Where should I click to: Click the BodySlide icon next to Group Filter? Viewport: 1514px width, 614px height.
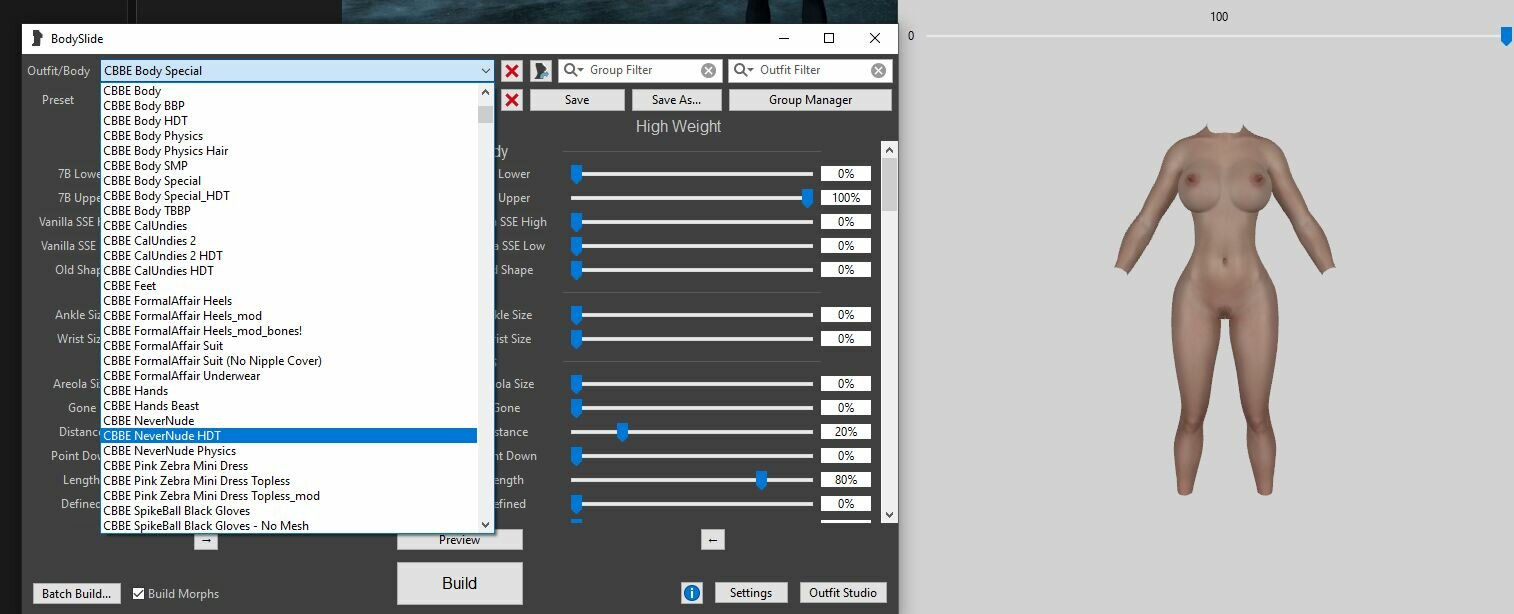tap(541, 70)
